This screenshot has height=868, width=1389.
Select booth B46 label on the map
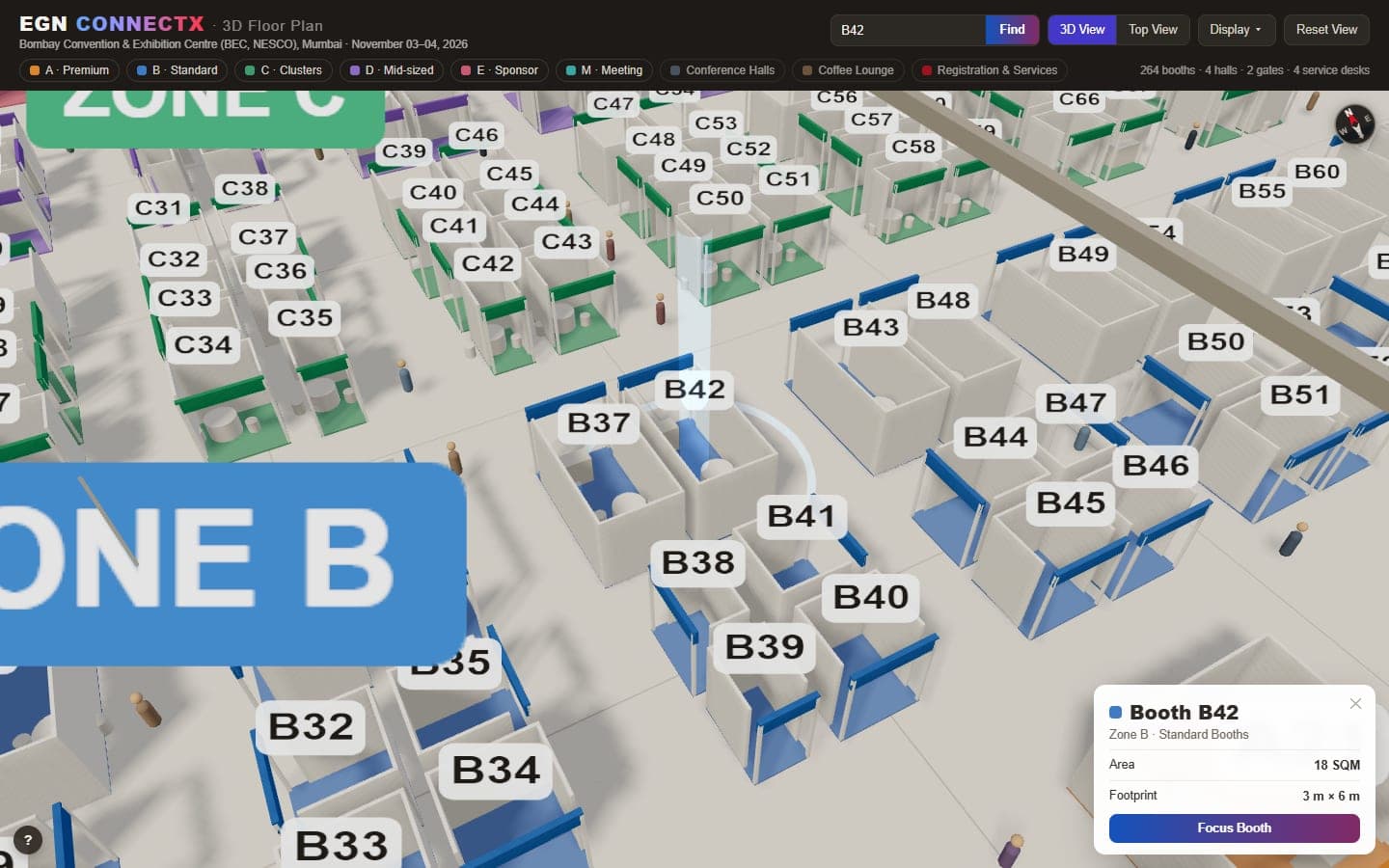1156,466
